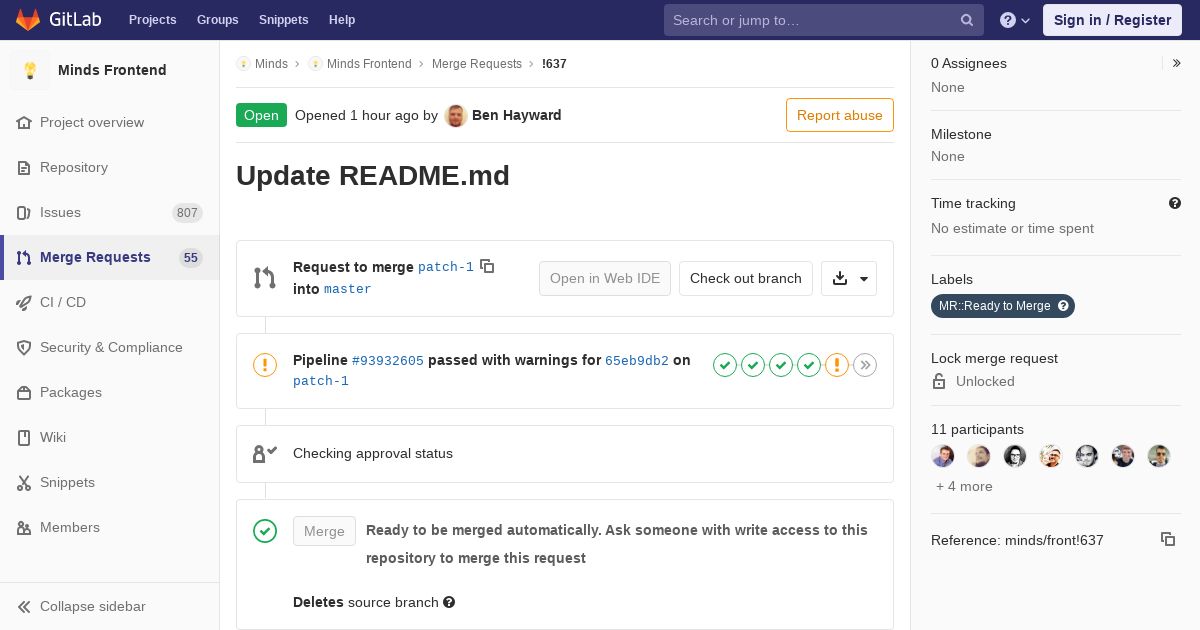Open Repository in sidebar
The image size is (1200, 630).
coord(110,167)
